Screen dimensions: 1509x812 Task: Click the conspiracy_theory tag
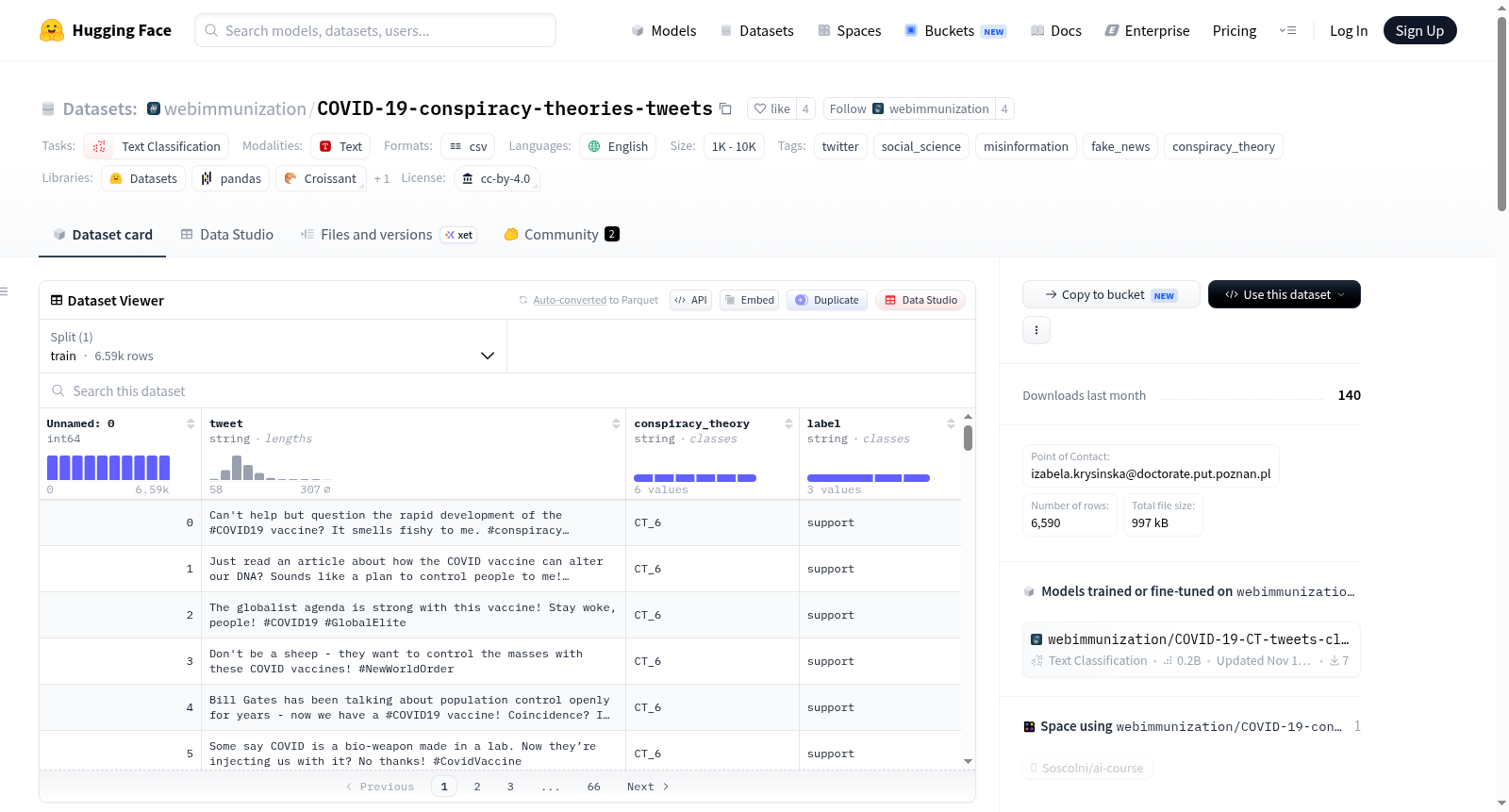1223,146
